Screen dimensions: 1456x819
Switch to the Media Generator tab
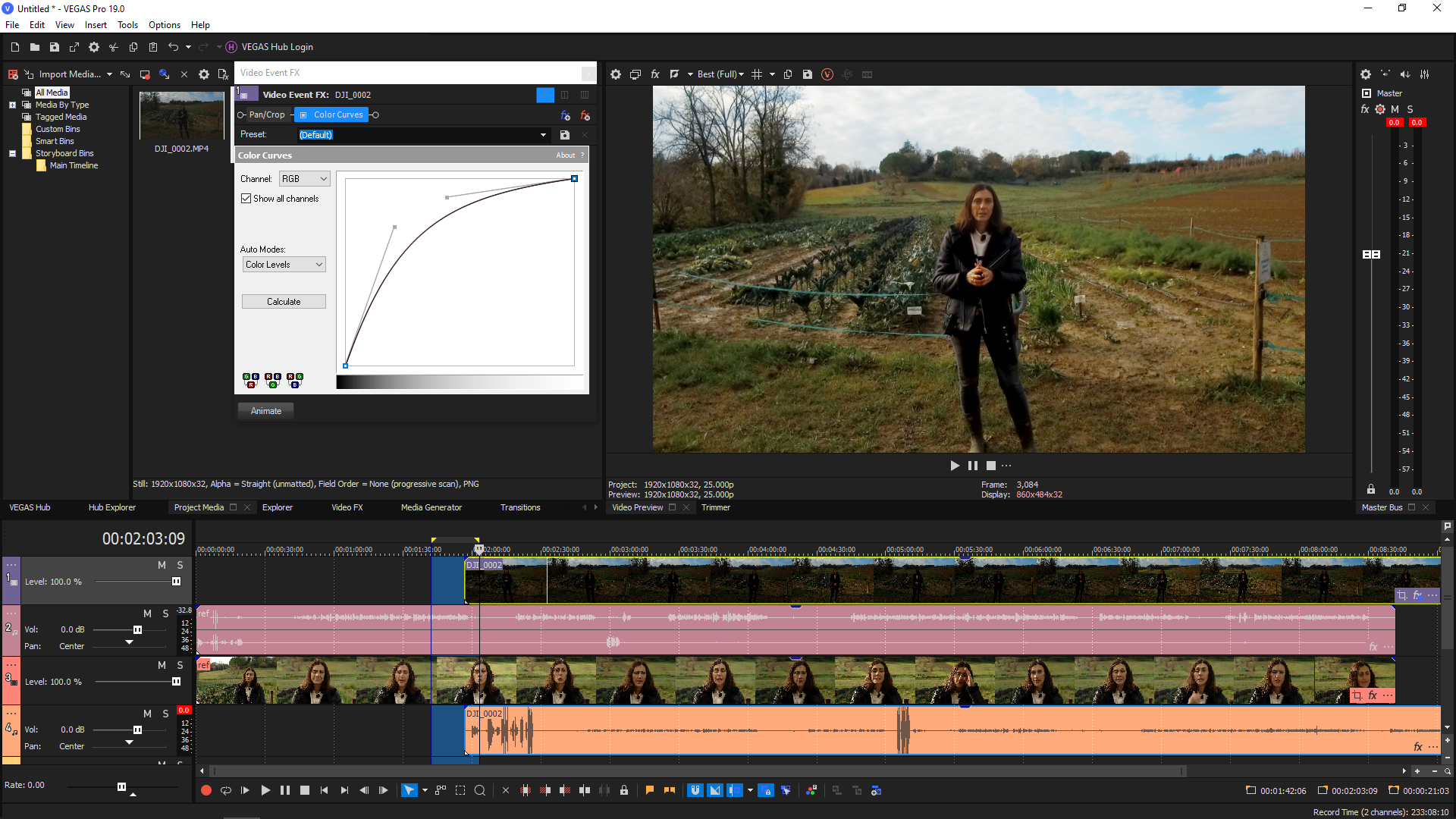point(431,507)
